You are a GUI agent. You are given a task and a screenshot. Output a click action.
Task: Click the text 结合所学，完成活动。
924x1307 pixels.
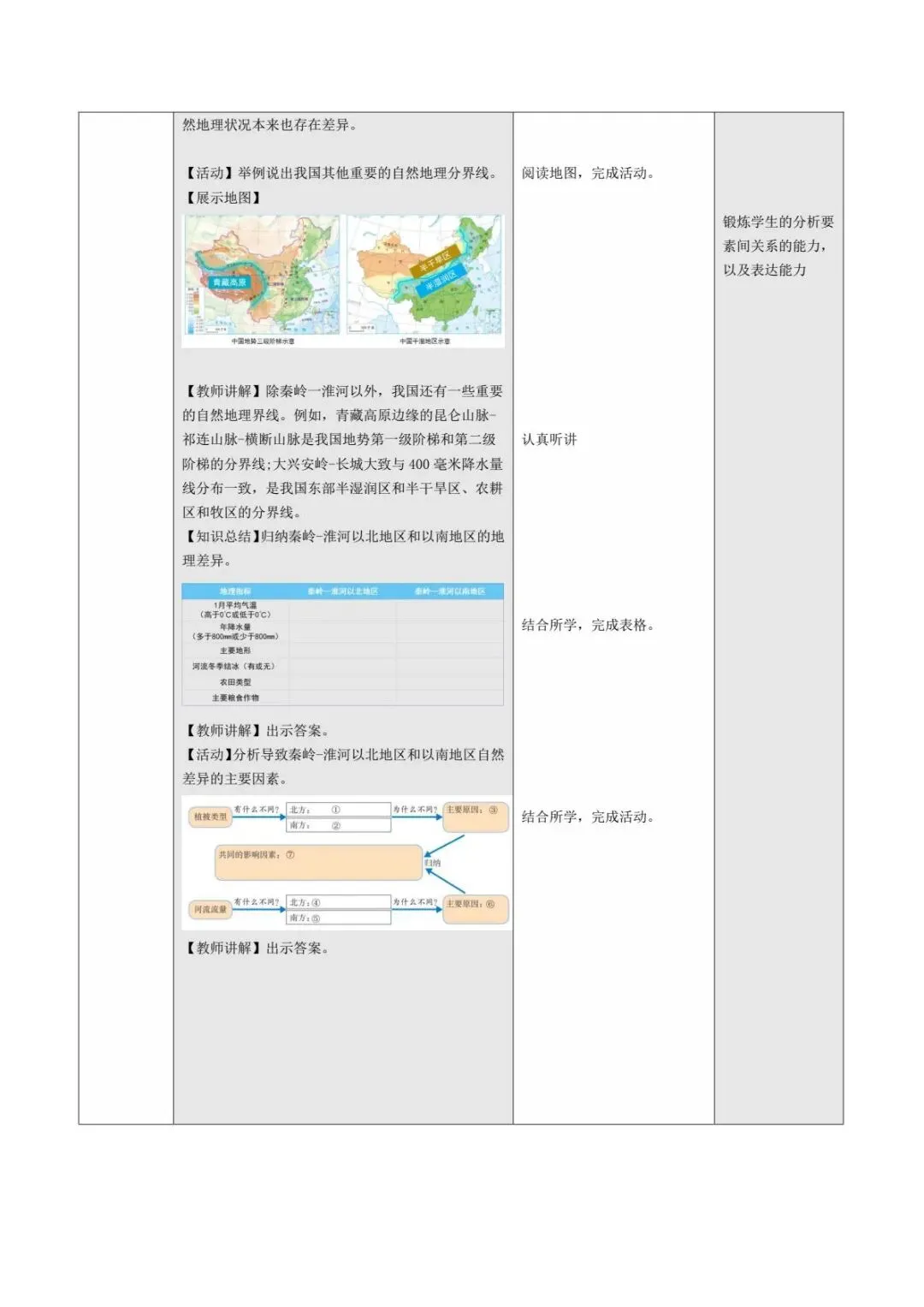[x=589, y=817]
